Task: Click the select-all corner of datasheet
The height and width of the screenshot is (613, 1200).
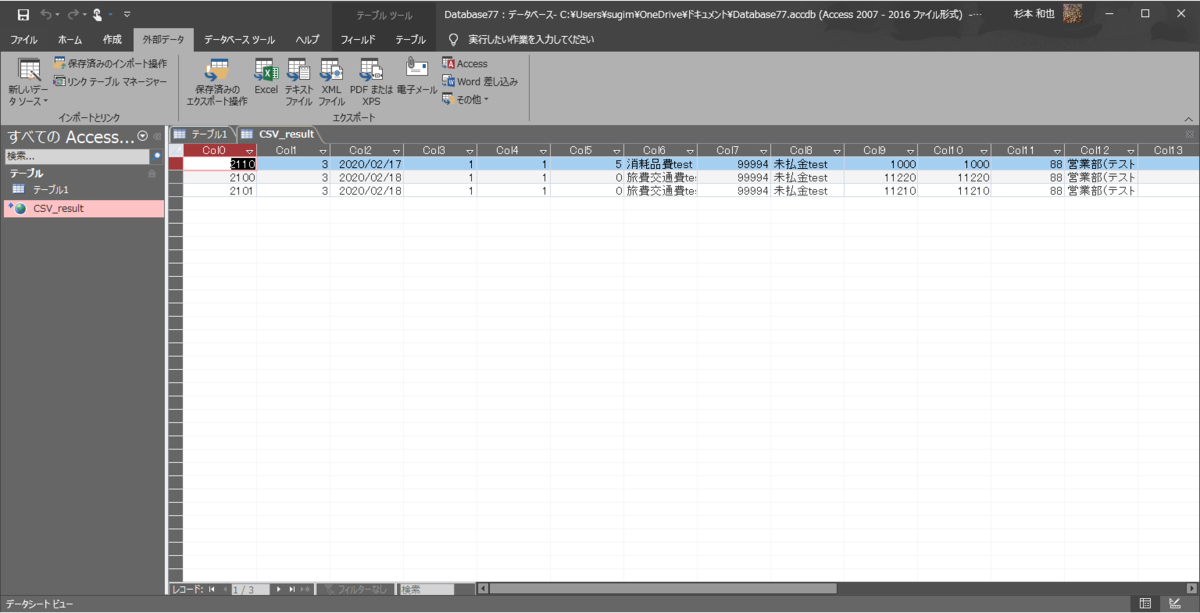Action: coord(176,150)
